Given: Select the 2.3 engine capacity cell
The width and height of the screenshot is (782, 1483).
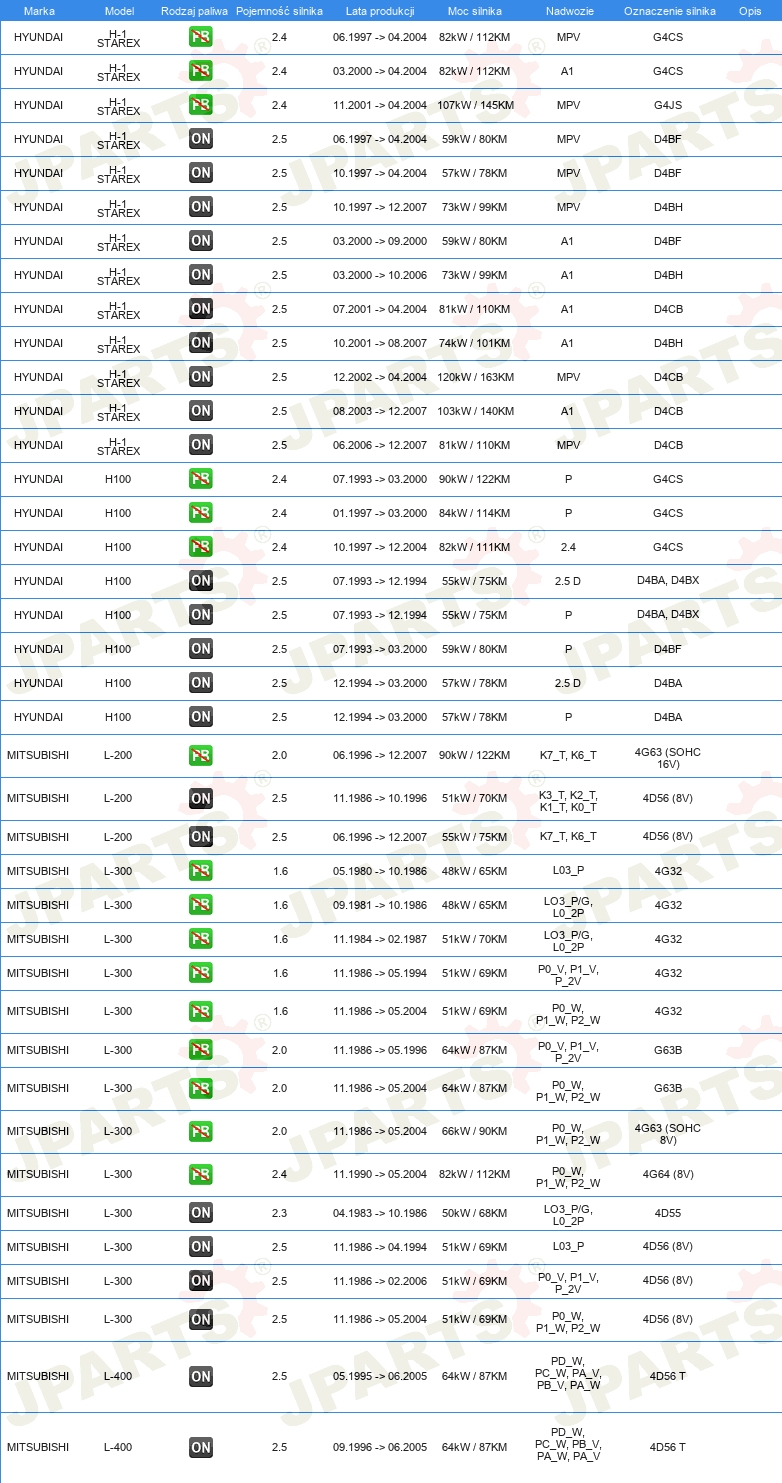Looking at the screenshot, I should tap(279, 1213).
